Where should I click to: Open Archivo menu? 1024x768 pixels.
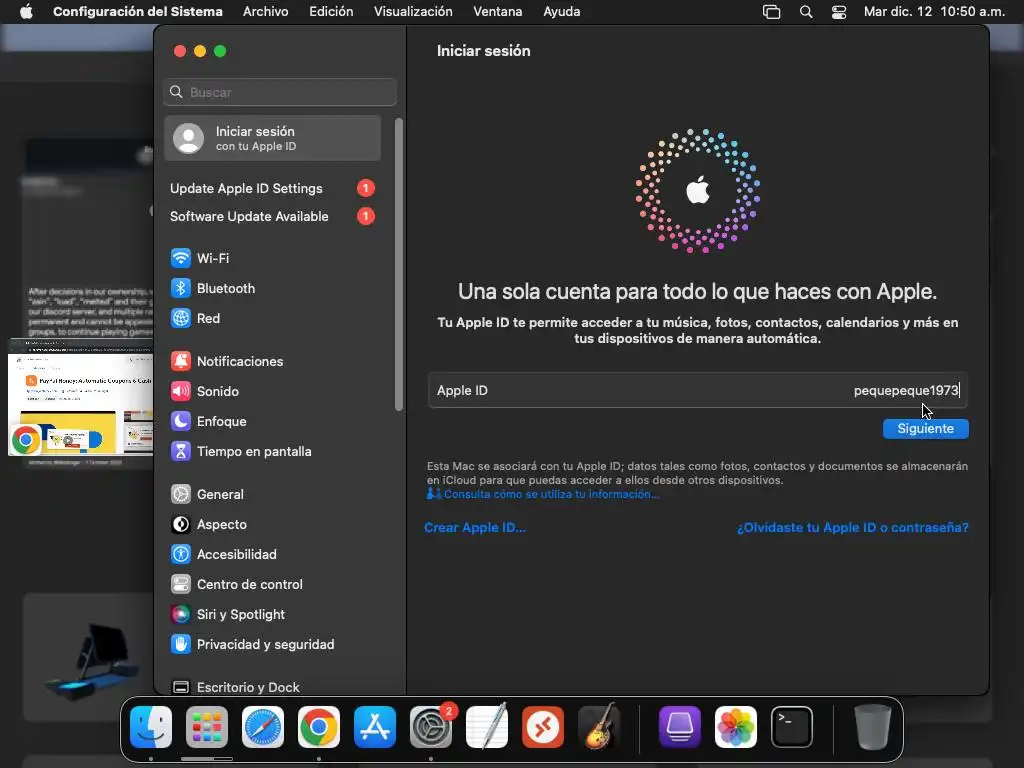pyautogui.click(x=266, y=11)
